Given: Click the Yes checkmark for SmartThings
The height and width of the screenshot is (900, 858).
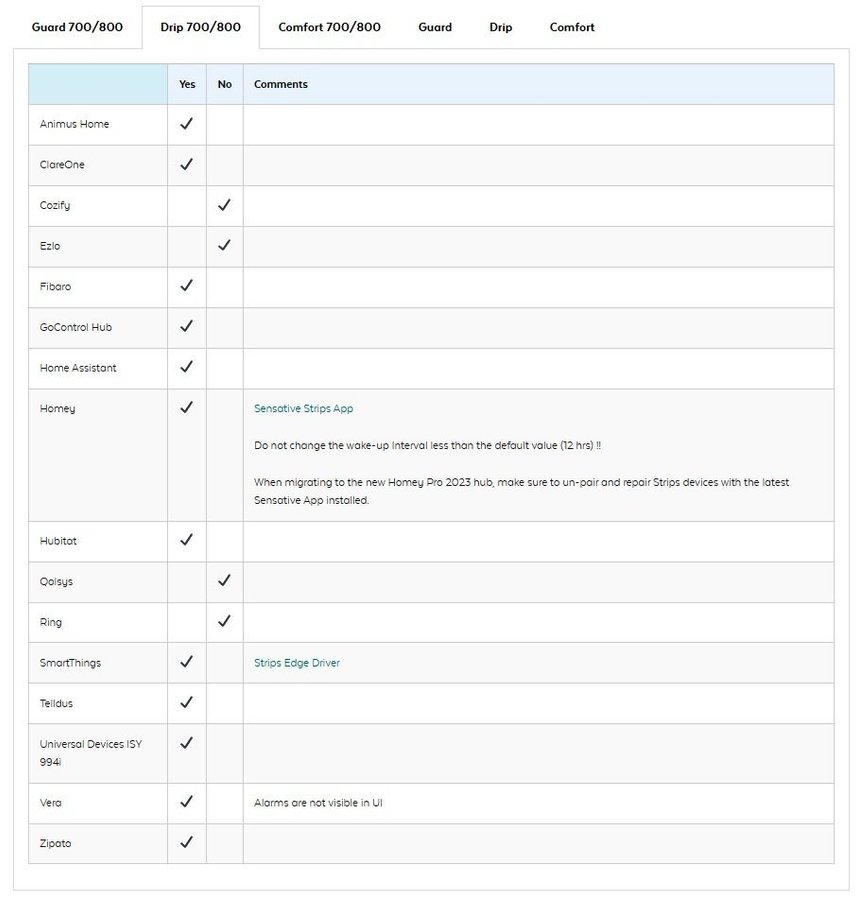Looking at the screenshot, I should click(186, 662).
